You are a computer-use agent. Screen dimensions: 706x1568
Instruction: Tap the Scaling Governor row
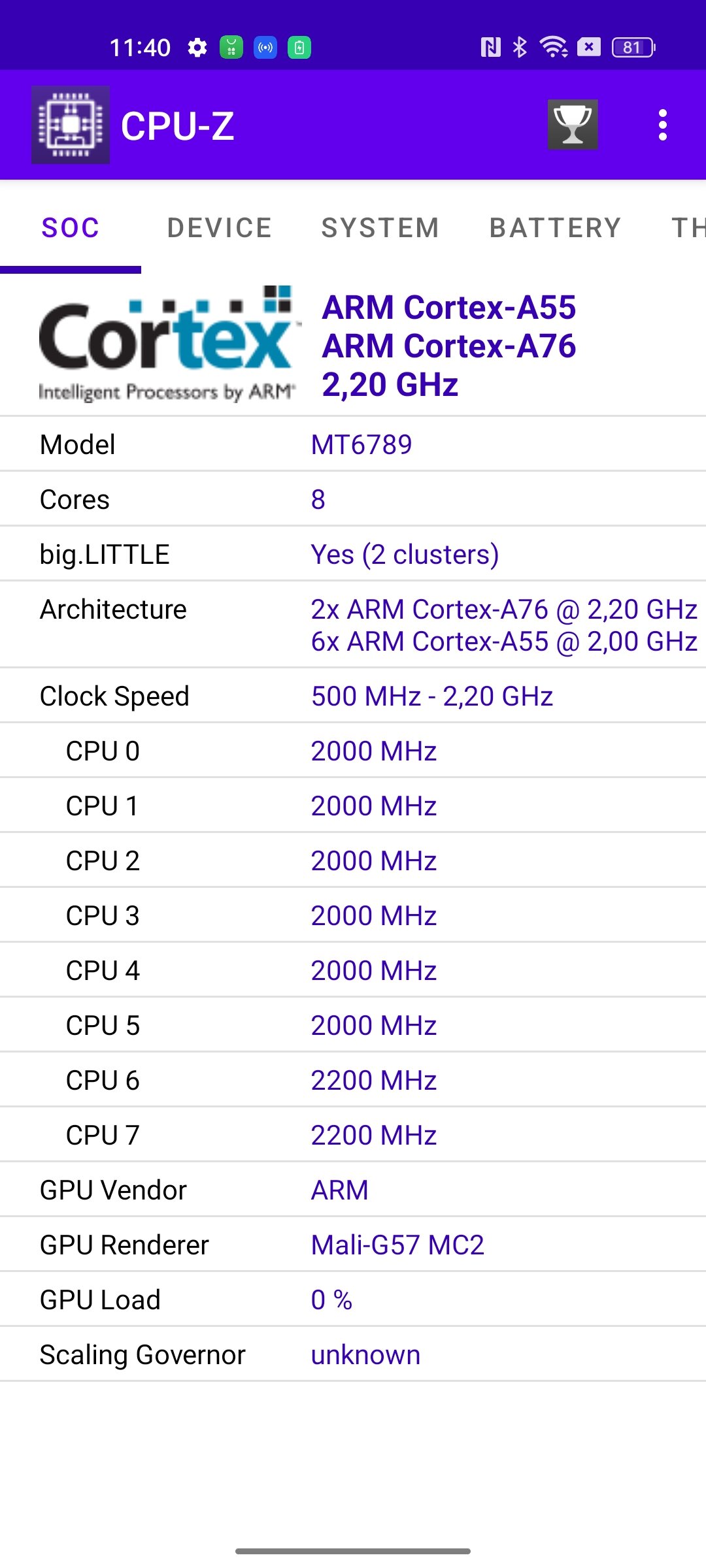click(353, 1354)
